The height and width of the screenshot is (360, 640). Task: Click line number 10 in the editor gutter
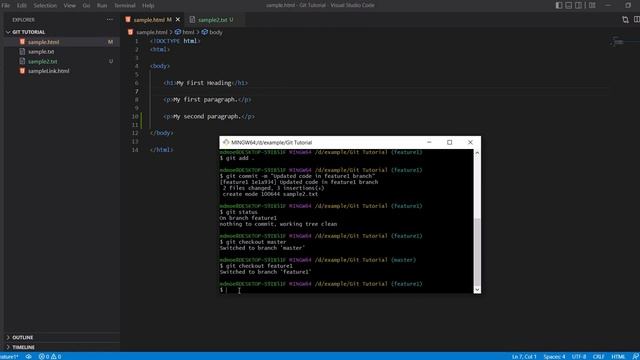coord(135,116)
